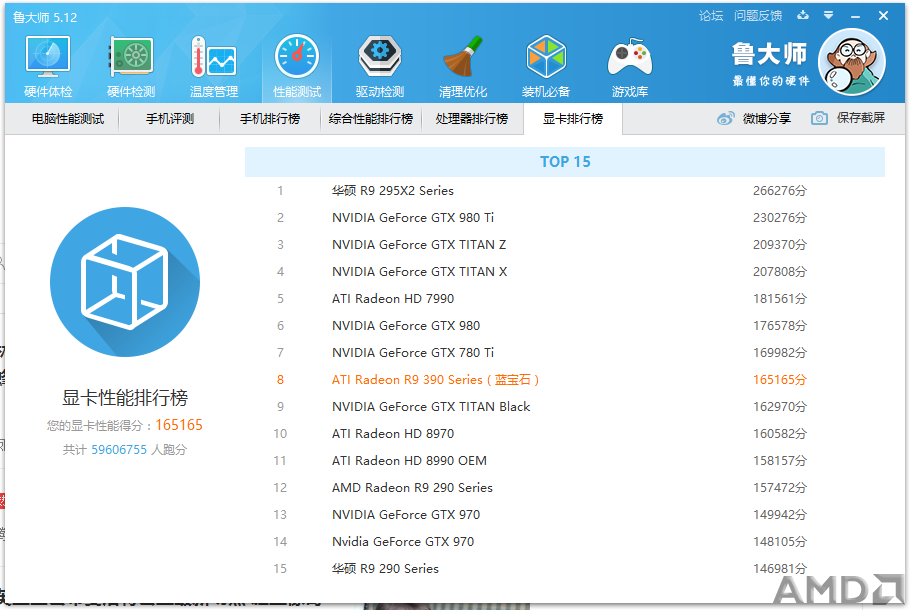Click the 59606755 total users count
Viewport: 910px width, 610px height.
119,450
